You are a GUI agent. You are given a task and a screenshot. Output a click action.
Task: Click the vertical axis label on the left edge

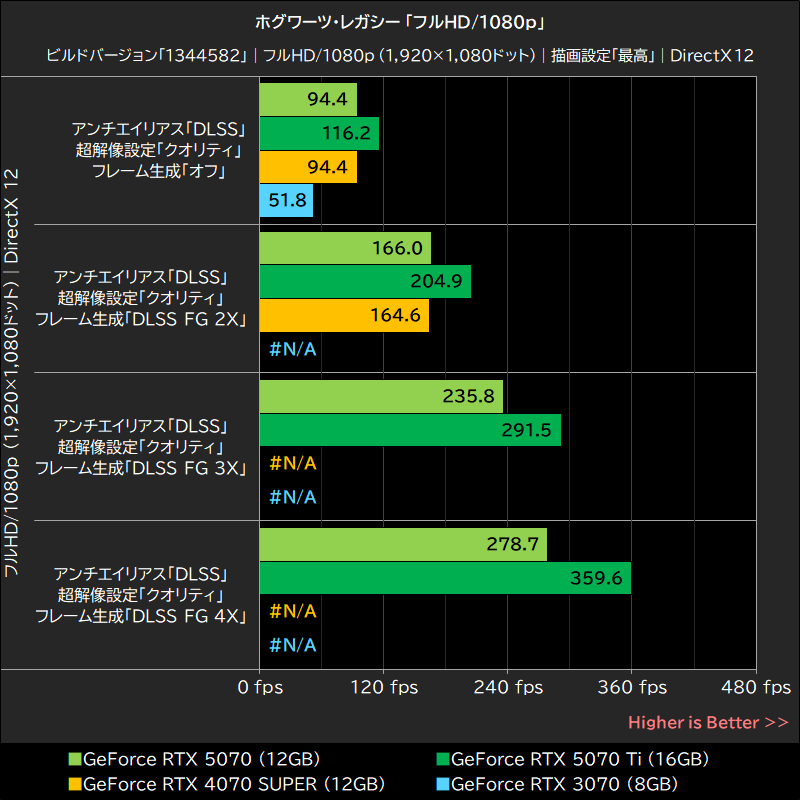(11, 372)
